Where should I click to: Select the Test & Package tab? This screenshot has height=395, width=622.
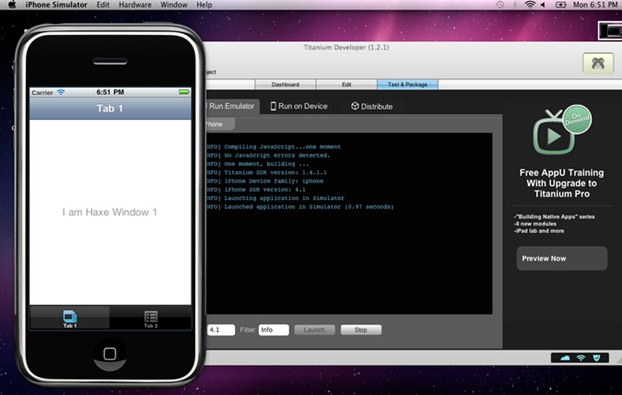(407, 84)
